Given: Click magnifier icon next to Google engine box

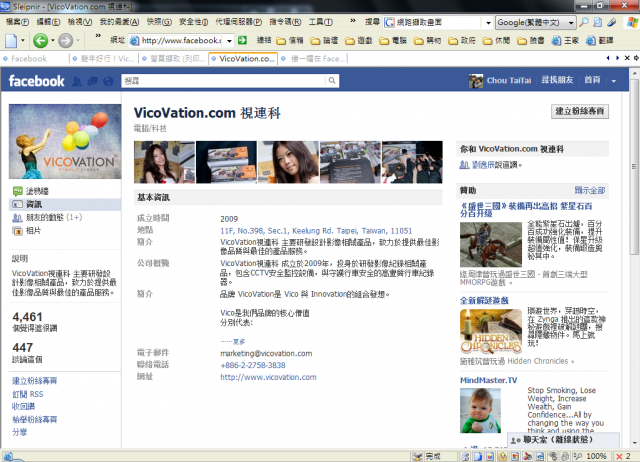Looking at the screenshot, I should pyautogui.click(x=584, y=22).
